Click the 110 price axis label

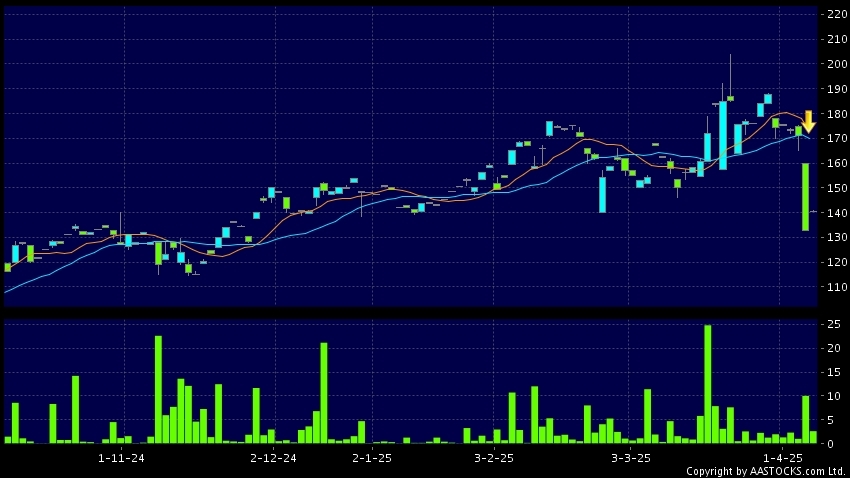[x=837, y=287]
